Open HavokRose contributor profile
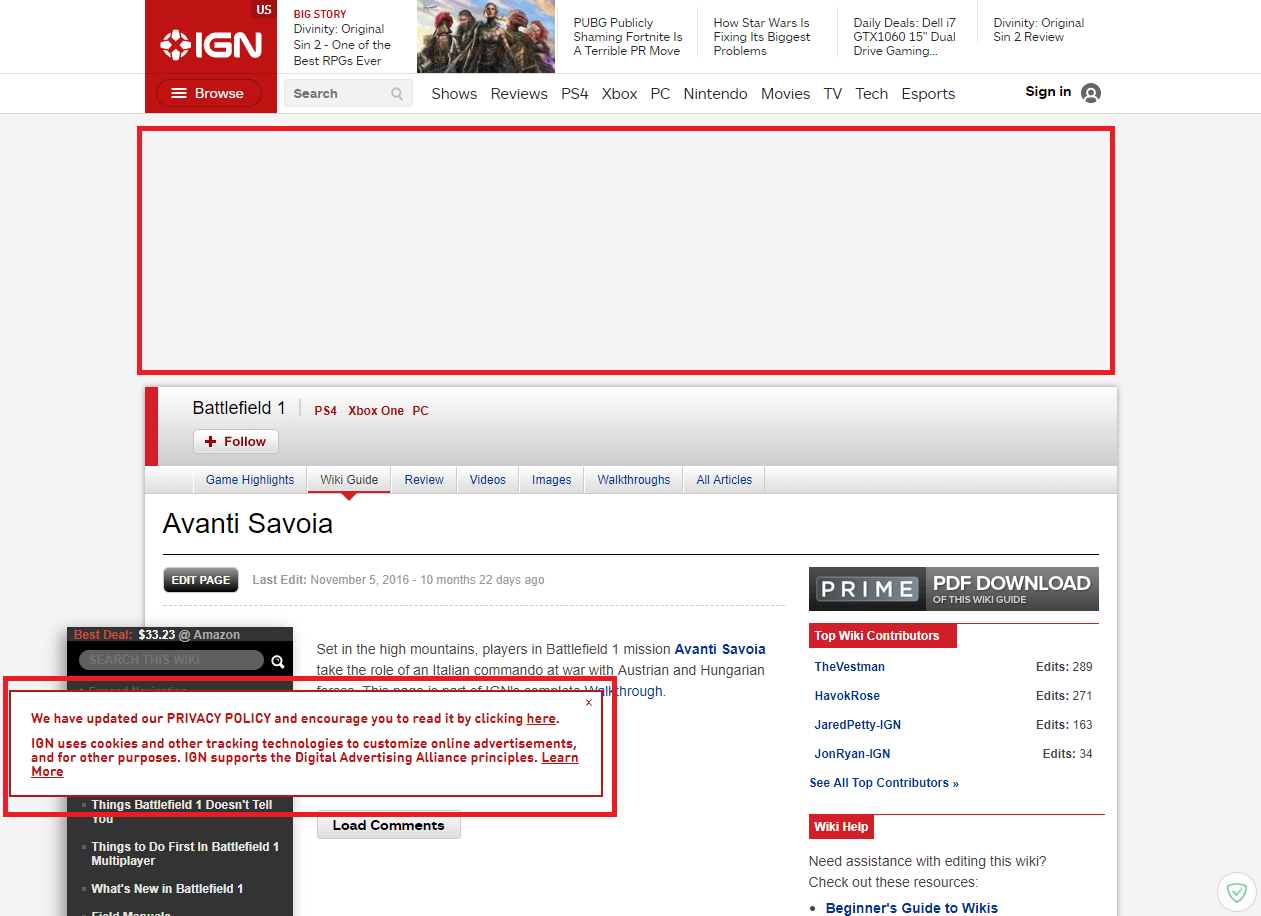1261x916 pixels. click(847, 696)
